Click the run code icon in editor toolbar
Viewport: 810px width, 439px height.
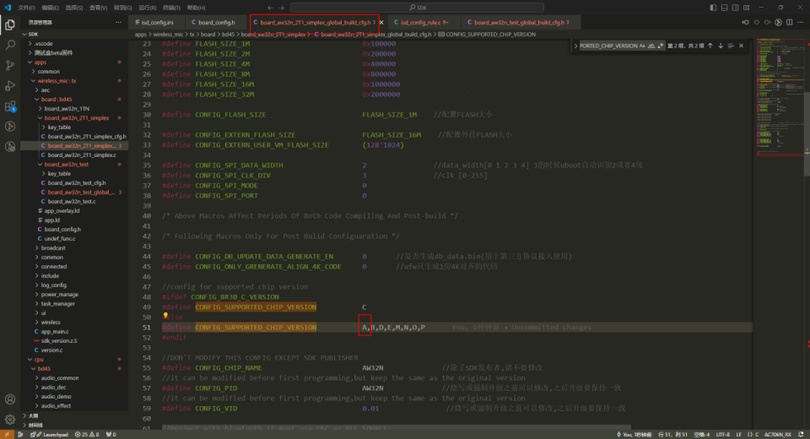pyautogui.click(x=778, y=22)
